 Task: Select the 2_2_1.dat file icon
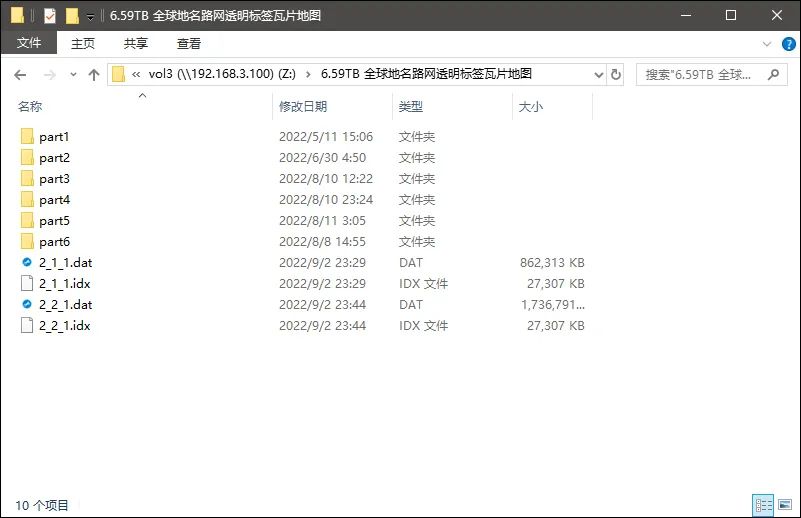coord(27,304)
